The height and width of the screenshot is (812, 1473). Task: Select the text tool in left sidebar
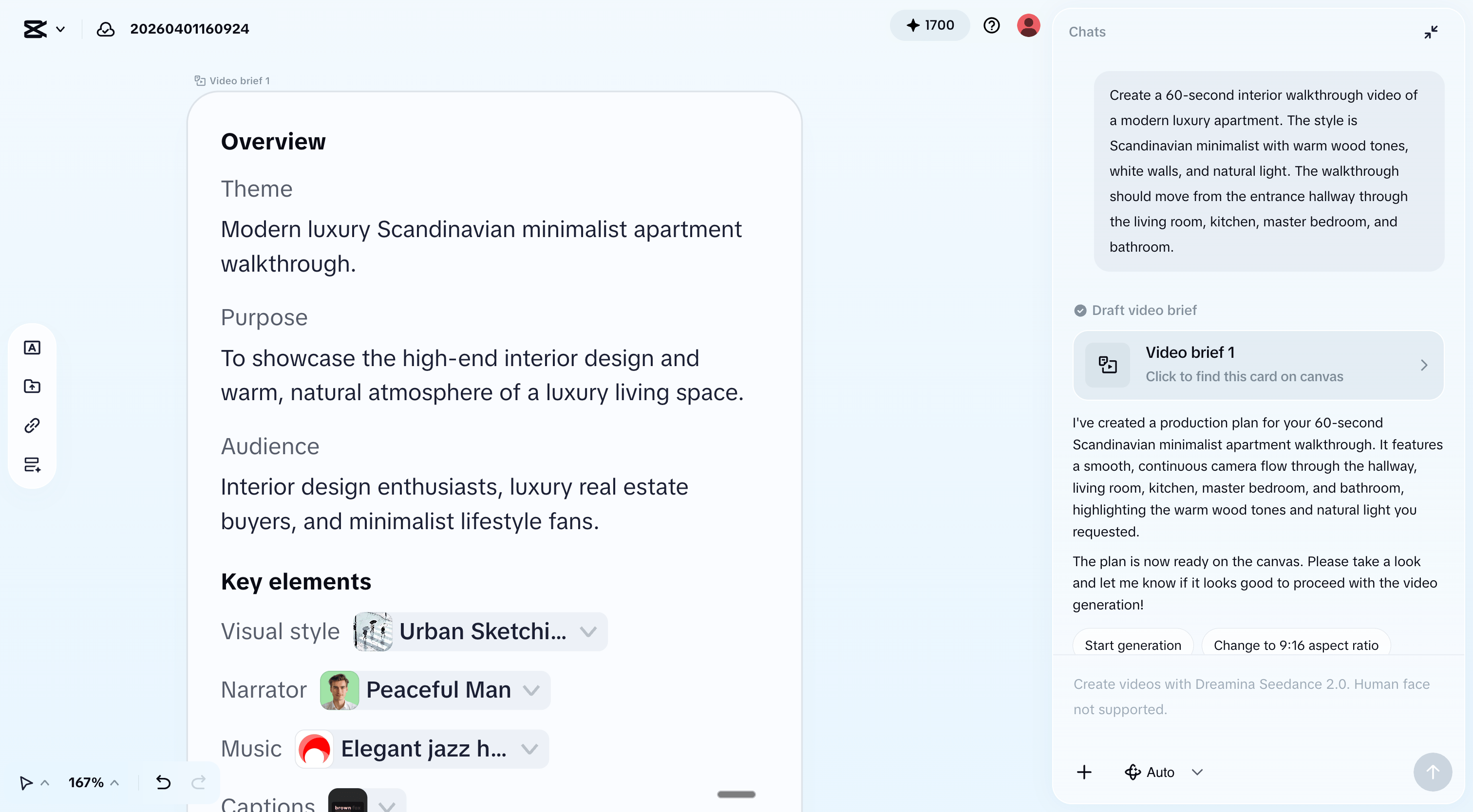[32, 348]
